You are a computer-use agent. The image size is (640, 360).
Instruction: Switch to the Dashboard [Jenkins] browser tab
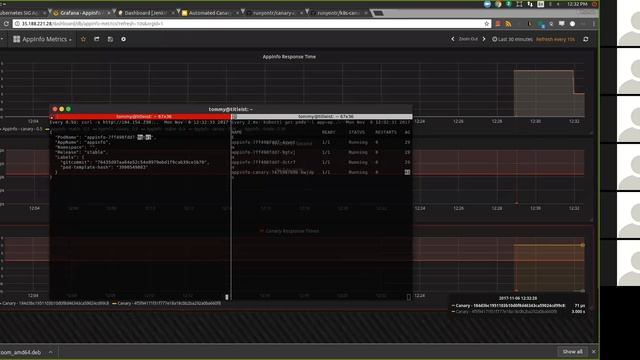tap(146, 13)
